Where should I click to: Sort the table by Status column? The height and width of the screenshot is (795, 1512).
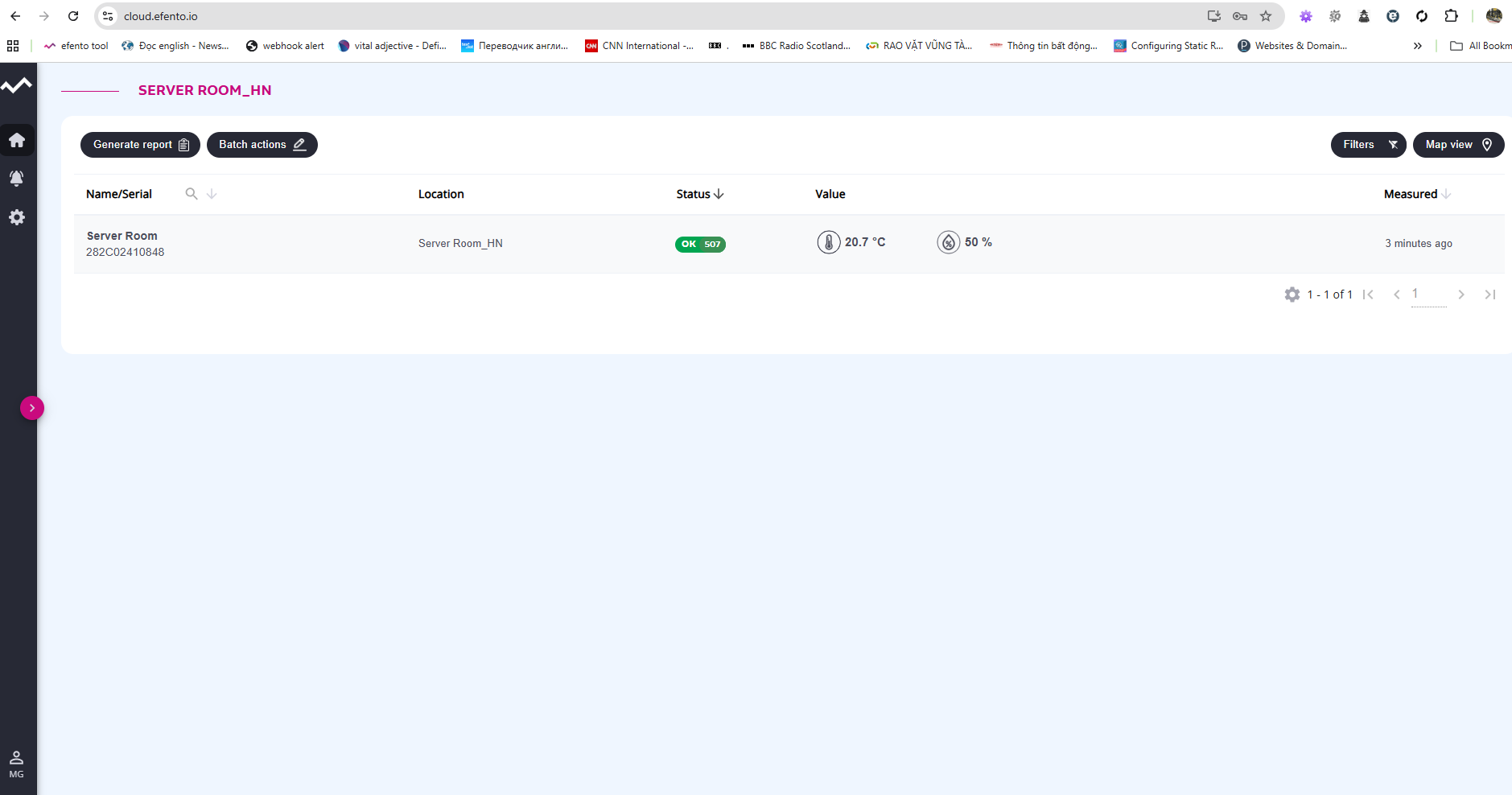700,194
